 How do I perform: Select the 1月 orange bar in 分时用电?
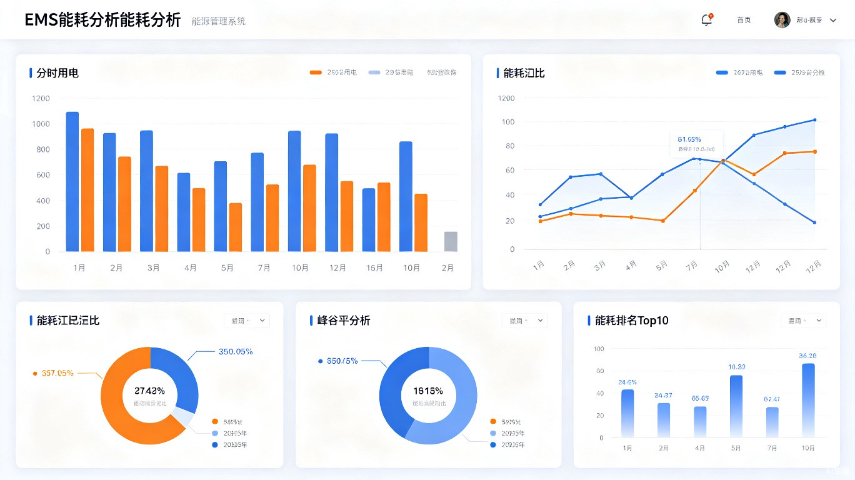point(87,190)
